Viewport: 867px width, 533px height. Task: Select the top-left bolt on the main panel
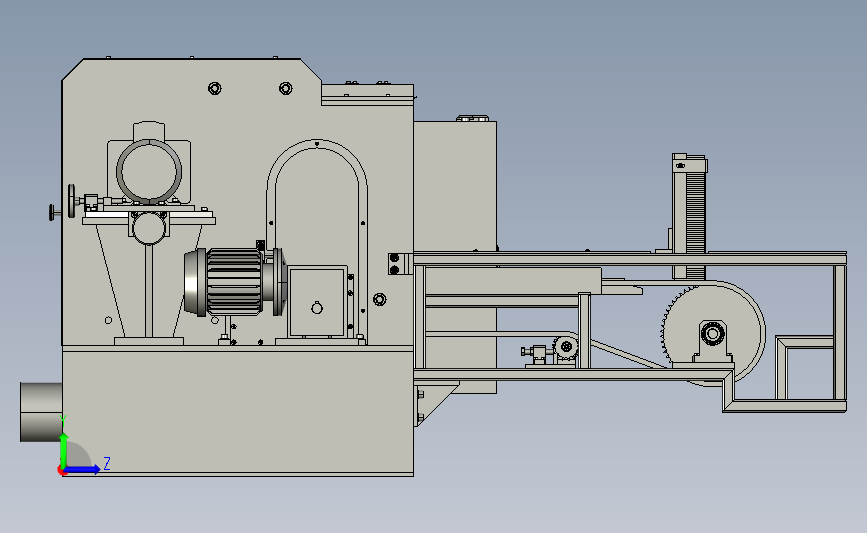(215, 88)
